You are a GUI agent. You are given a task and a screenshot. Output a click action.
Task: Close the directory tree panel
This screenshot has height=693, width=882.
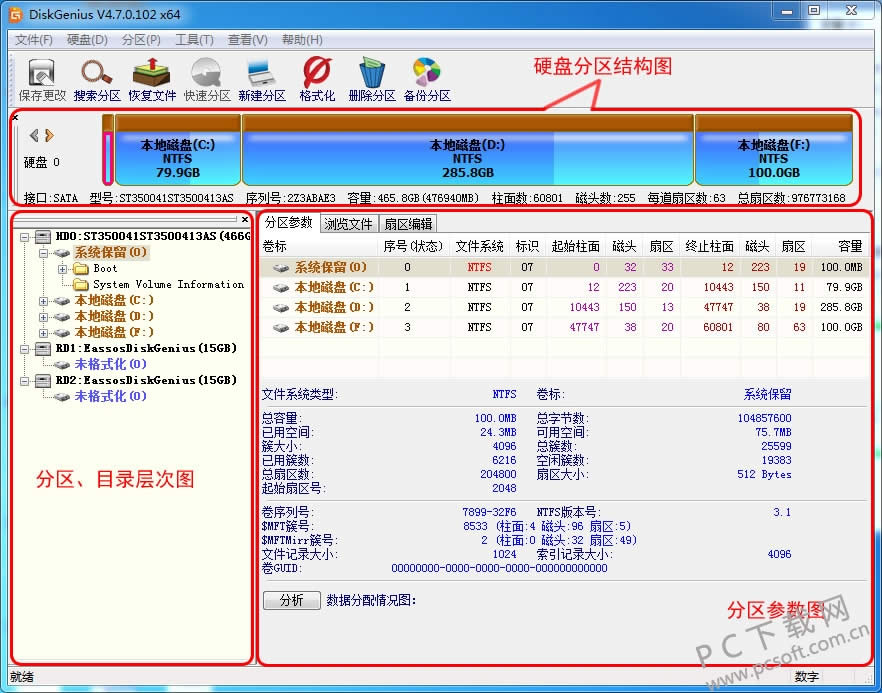pos(245,219)
